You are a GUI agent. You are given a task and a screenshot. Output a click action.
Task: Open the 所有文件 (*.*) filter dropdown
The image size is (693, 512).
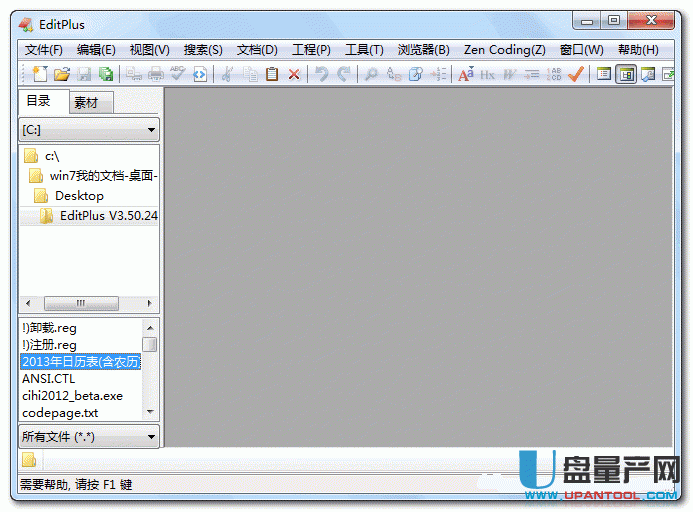coord(89,437)
